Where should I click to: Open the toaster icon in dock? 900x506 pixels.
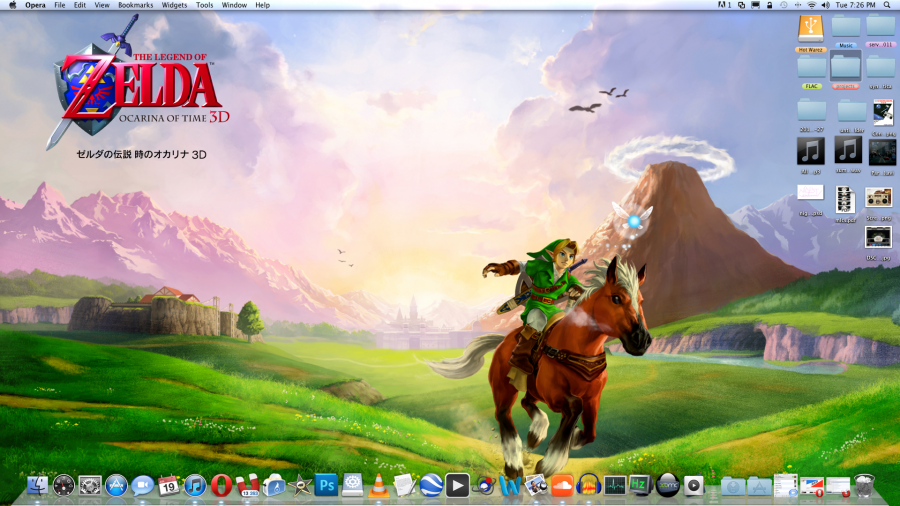pyautogui.click(x=274, y=486)
